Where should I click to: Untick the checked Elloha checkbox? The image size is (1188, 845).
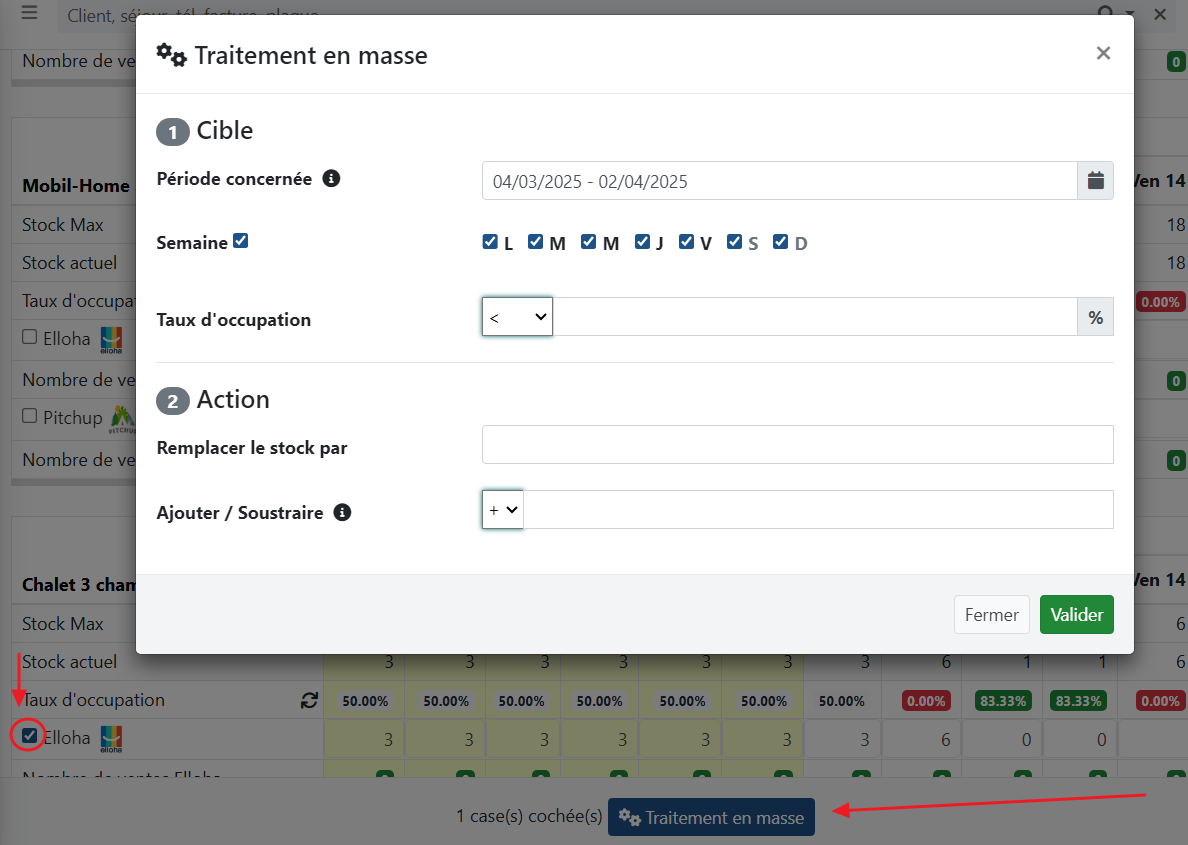tap(30, 737)
